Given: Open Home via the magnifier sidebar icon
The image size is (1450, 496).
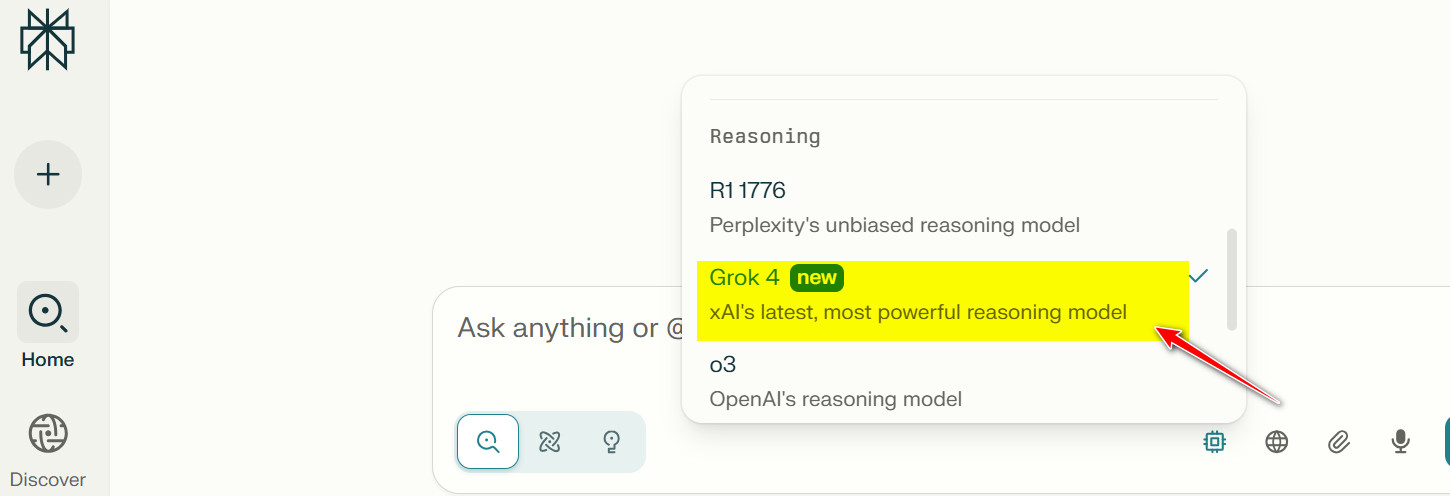Looking at the screenshot, I should pos(48,312).
